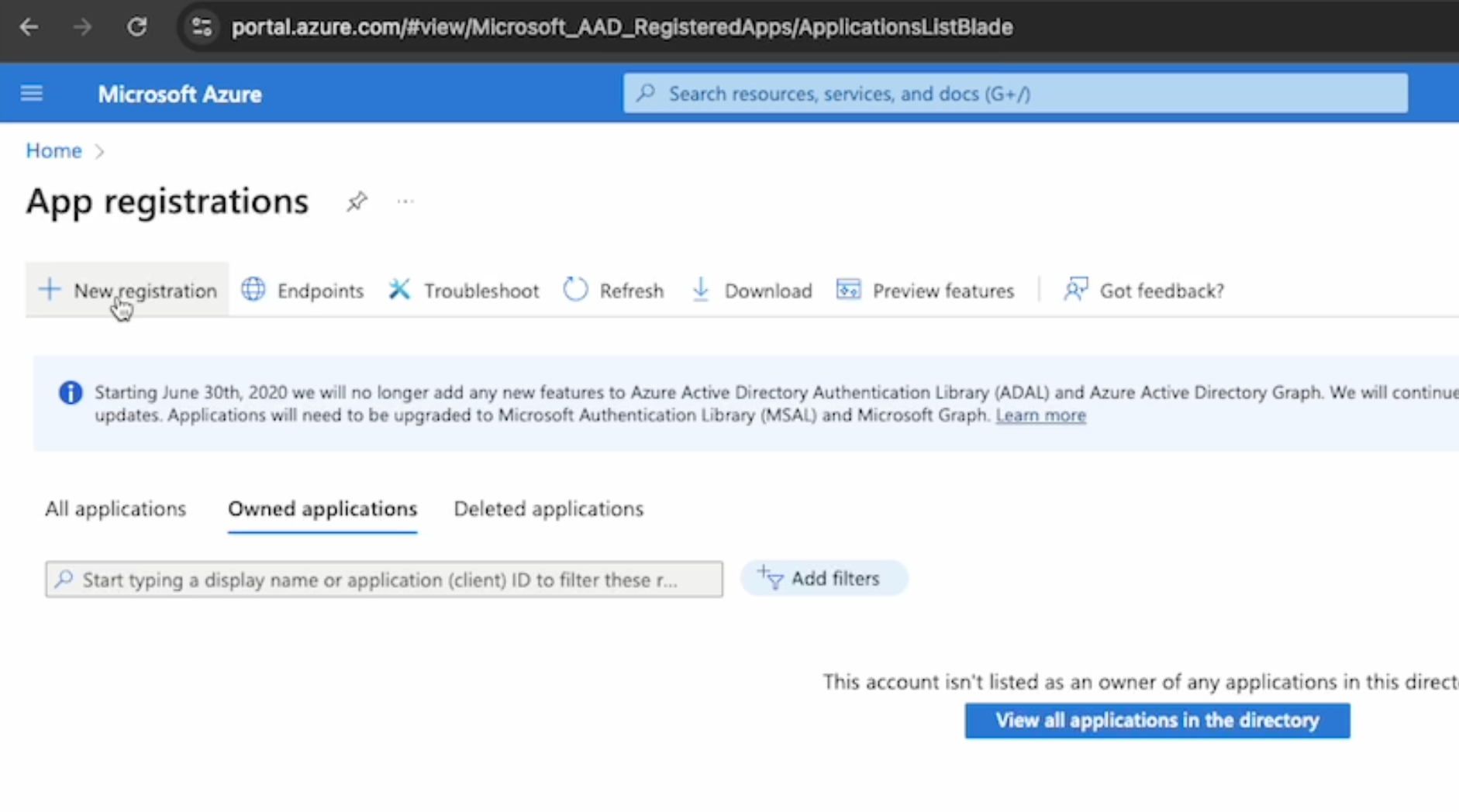Image resolution: width=1459 pixels, height=812 pixels.
Task: Click the Add filters button
Action: pyautogui.click(x=823, y=579)
